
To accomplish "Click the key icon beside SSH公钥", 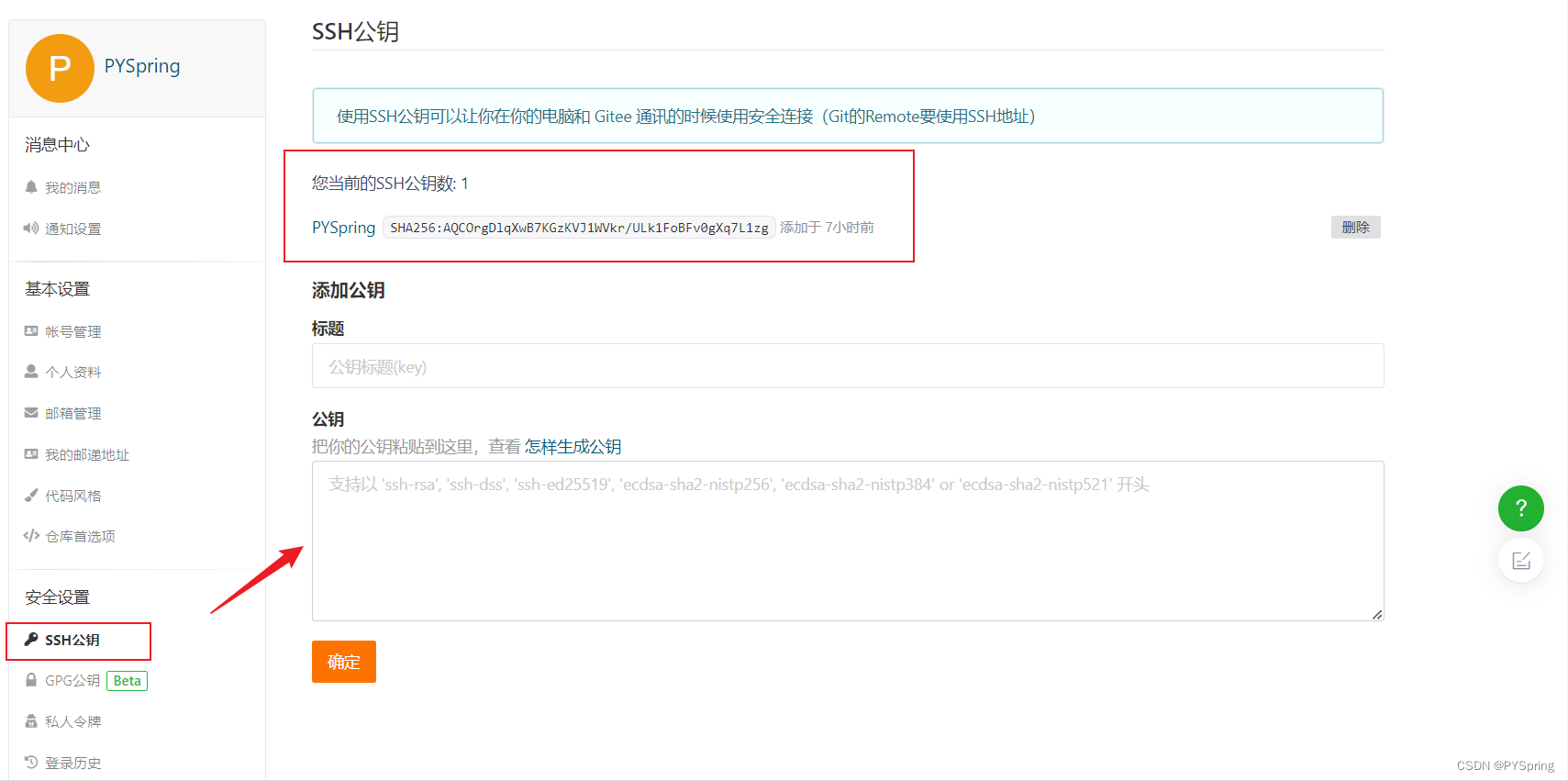I will [31, 640].
